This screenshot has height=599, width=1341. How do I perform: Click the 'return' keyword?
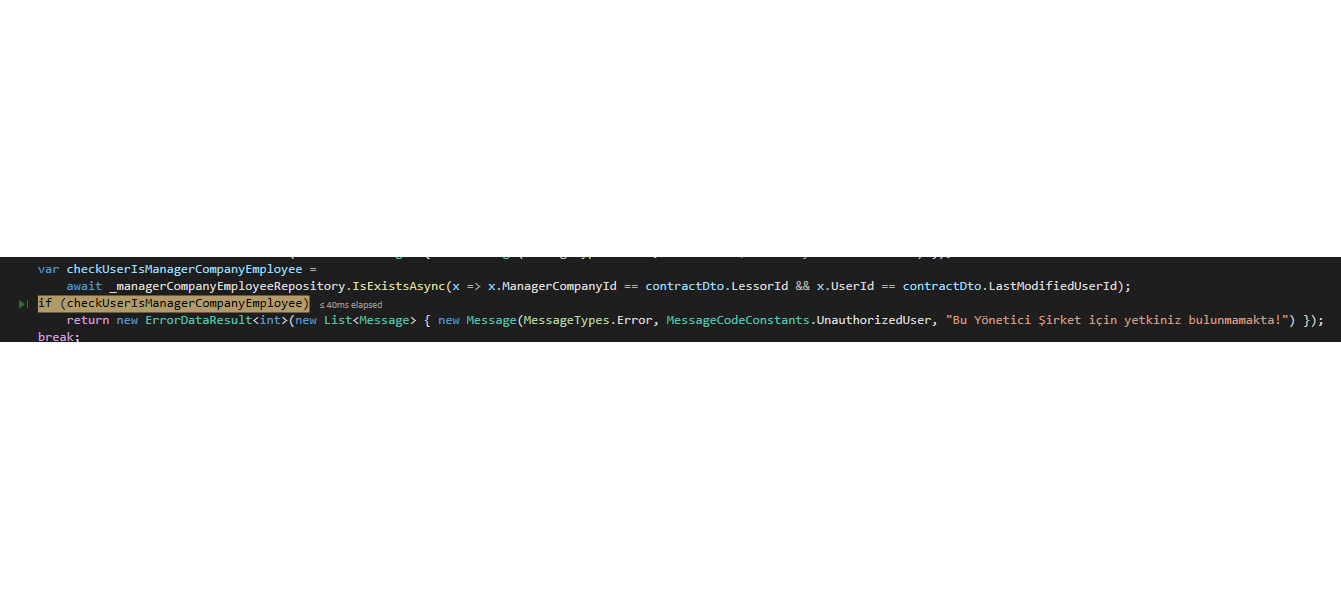click(x=88, y=320)
